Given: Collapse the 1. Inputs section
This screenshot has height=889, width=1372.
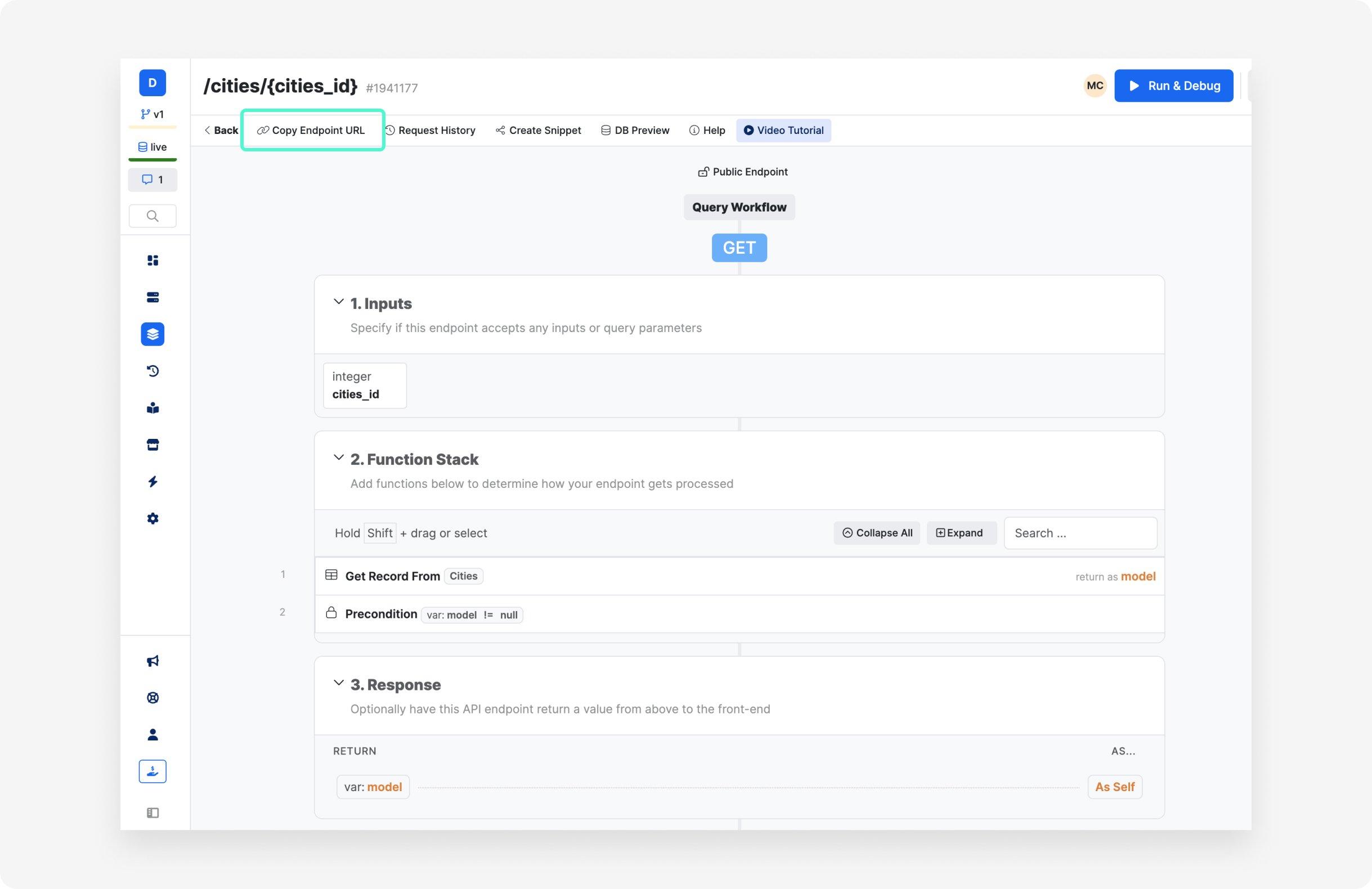Looking at the screenshot, I should [338, 302].
